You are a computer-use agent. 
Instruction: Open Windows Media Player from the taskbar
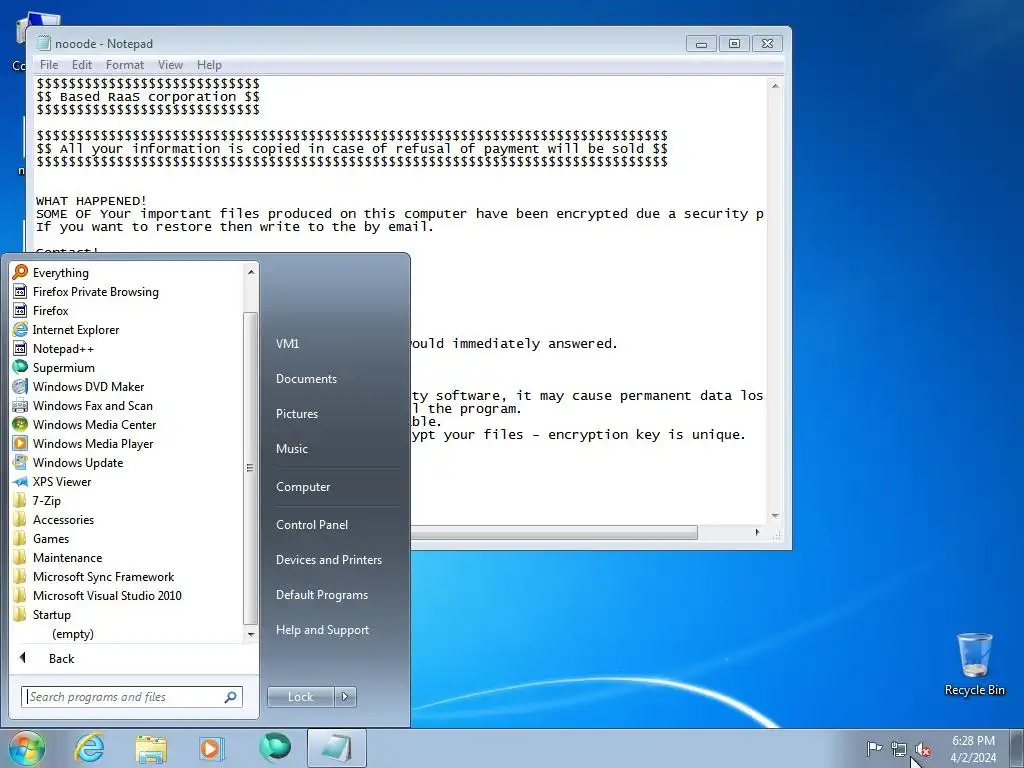[212, 748]
